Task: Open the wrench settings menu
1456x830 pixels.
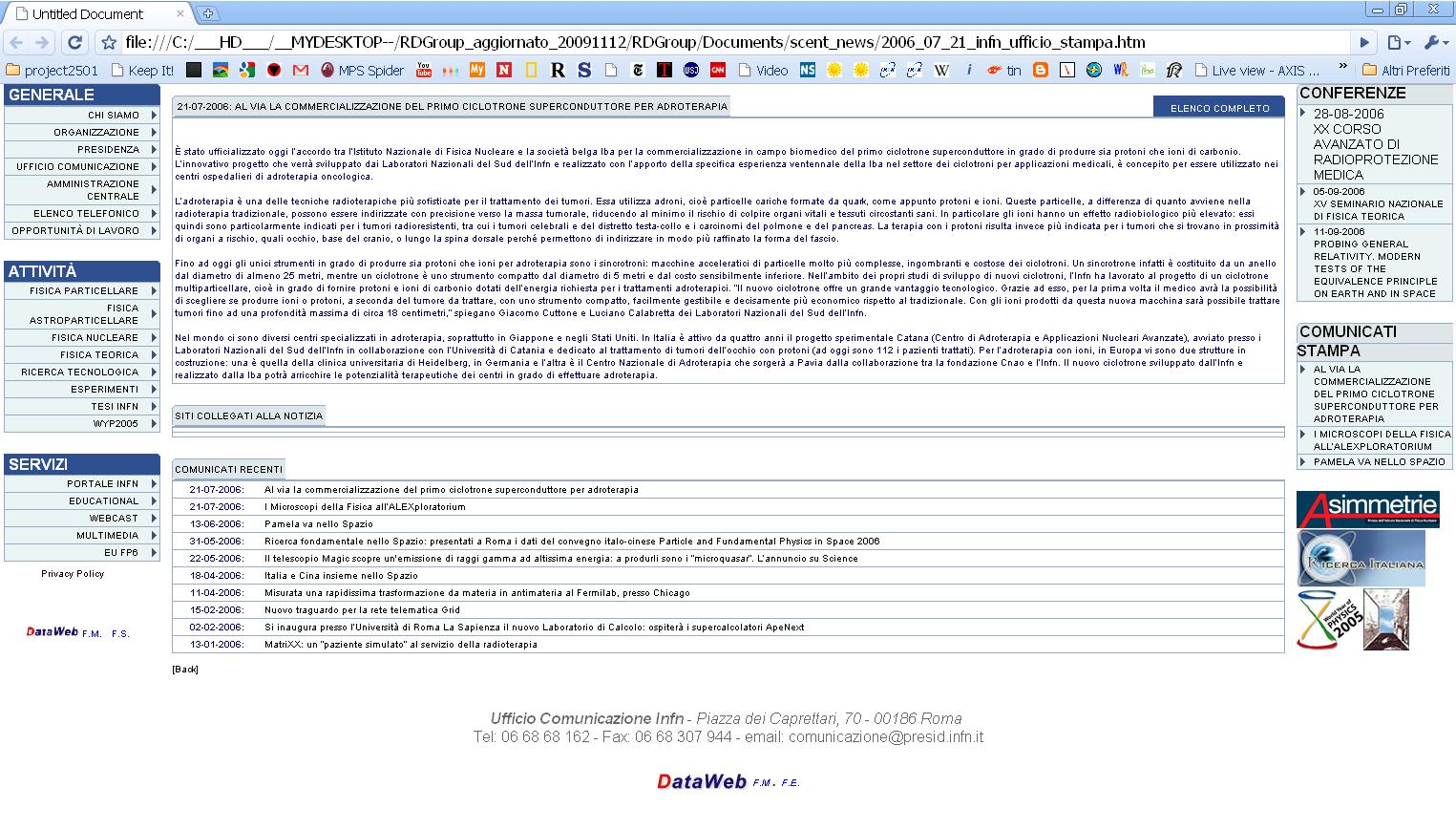Action: coord(1435,42)
